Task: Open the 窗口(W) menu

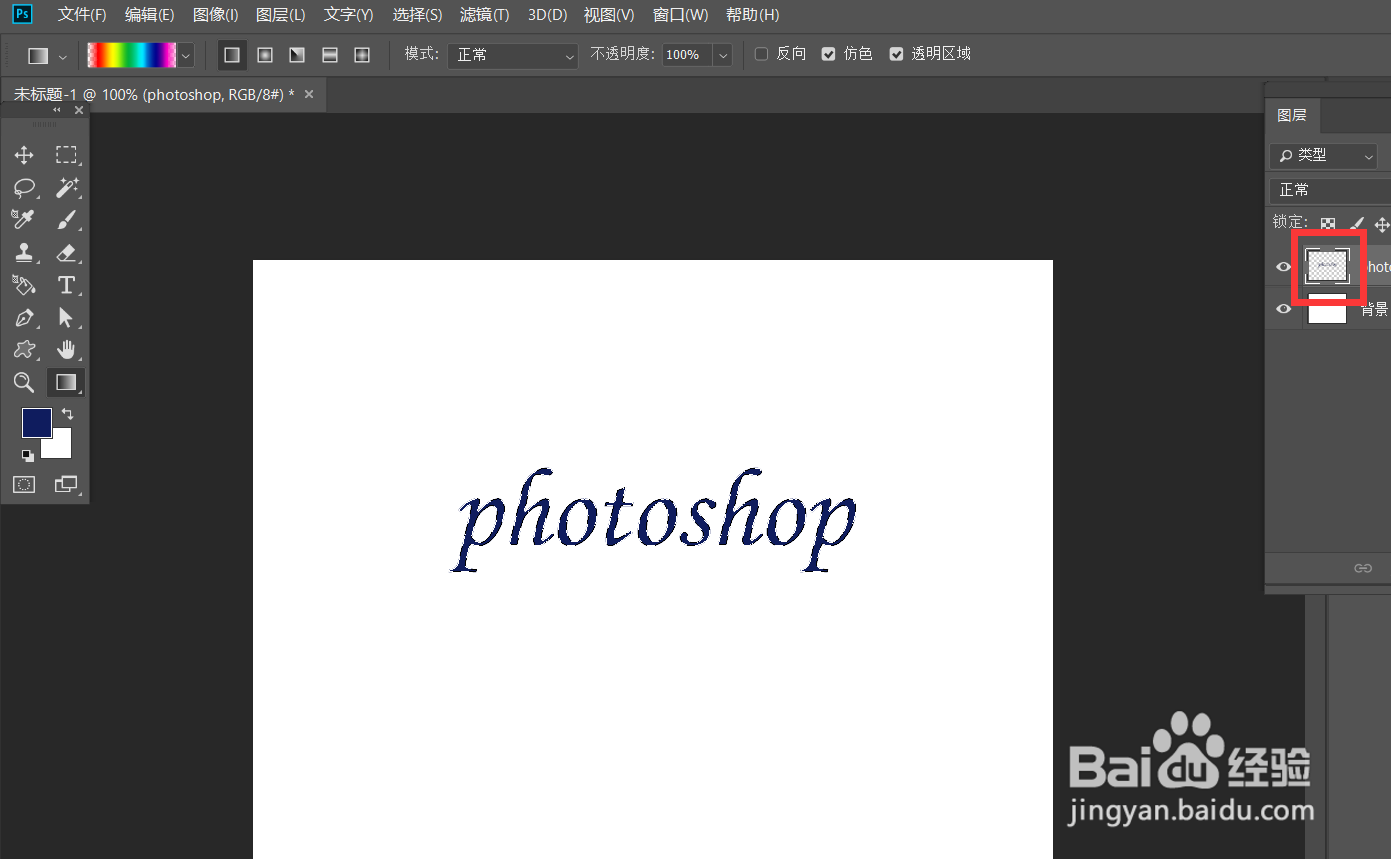Action: tap(680, 15)
